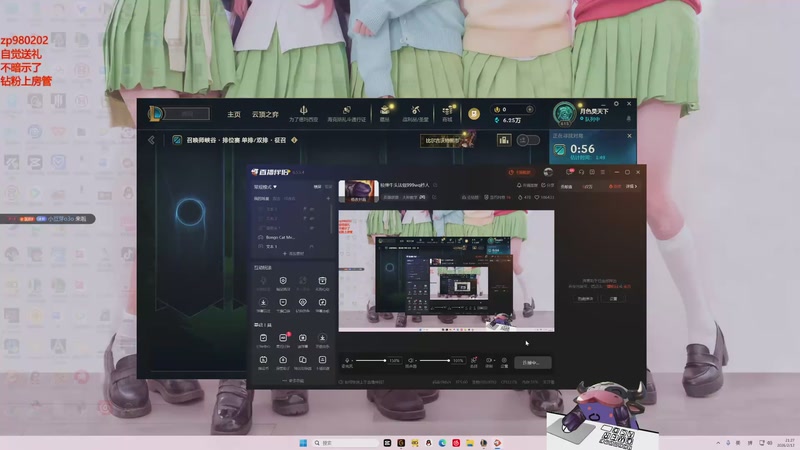Edit the stream category tags icon

click(434, 197)
